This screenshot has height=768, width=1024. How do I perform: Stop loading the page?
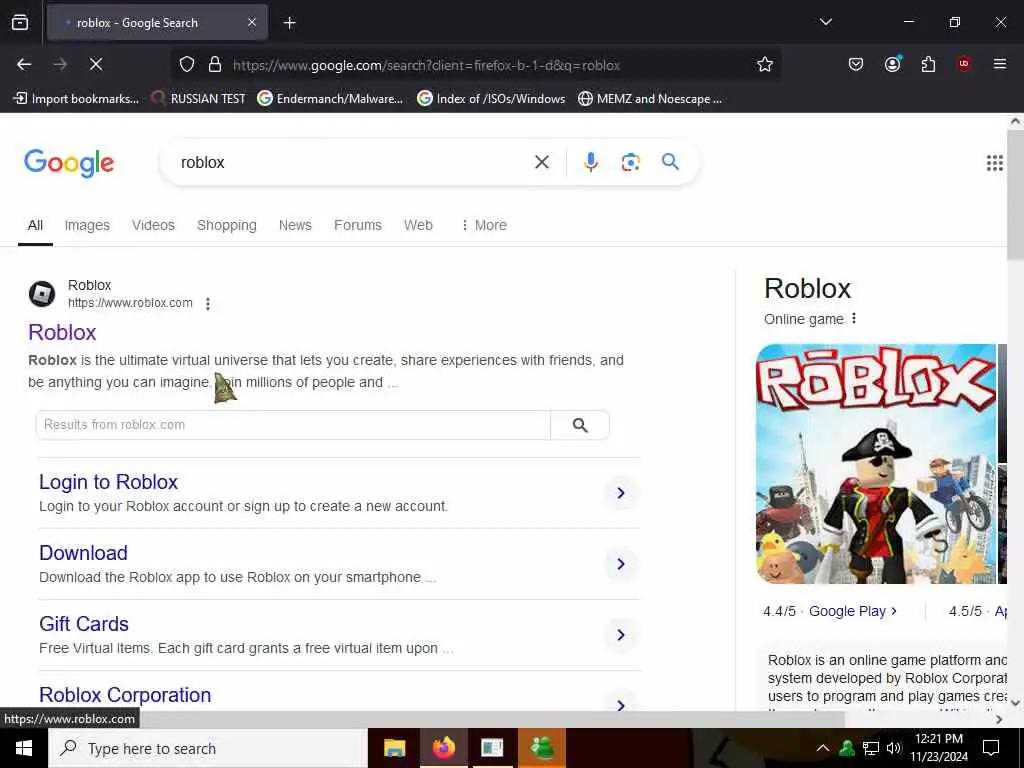pos(96,64)
